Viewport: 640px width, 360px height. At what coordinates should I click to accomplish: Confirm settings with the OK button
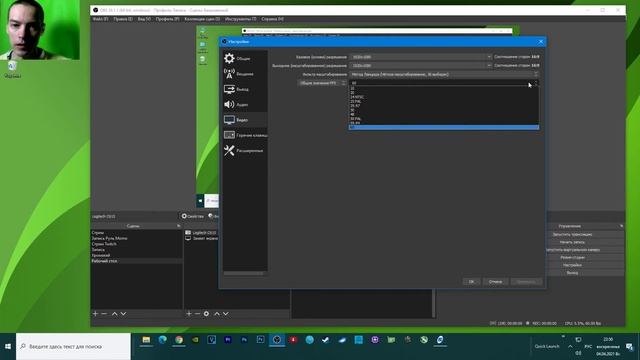click(x=471, y=282)
